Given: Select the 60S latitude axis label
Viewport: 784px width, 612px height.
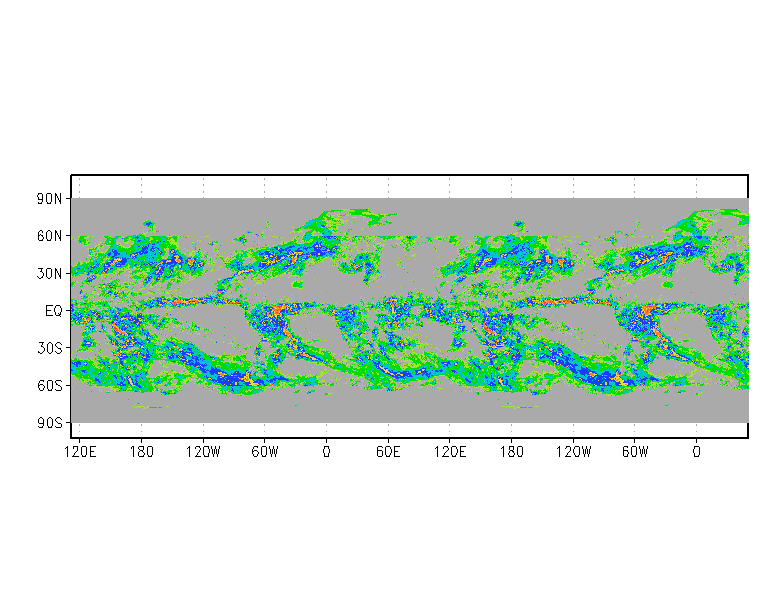Looking at the screenshot, I should (x=49, y=386).
